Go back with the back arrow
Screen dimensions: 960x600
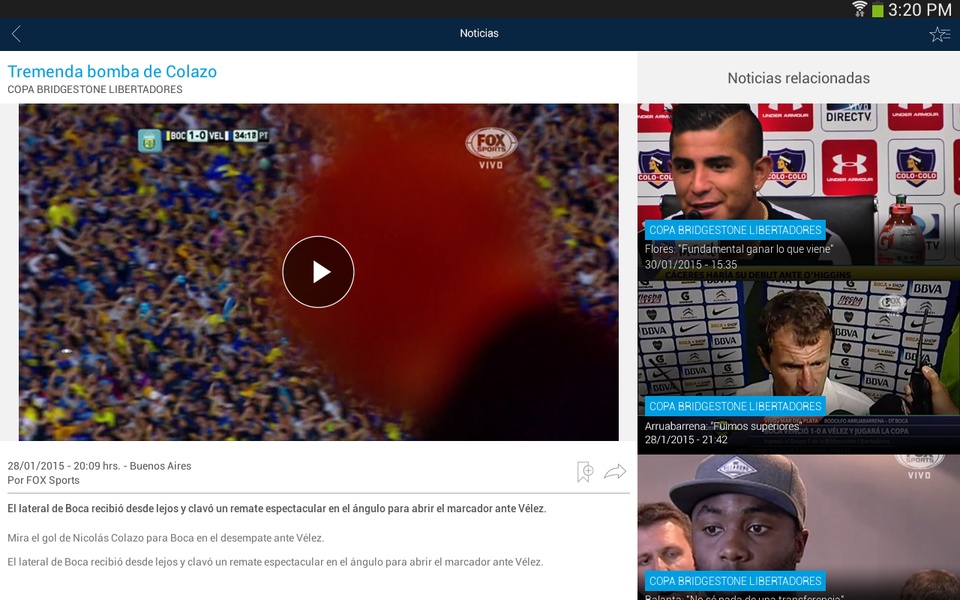tap(17, 34)
